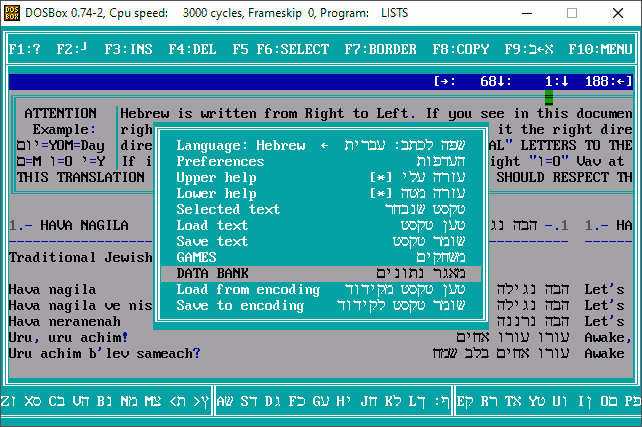This screenshot has height=427, width=642.
Task: Click the 'Traditional Jewish' line
Action: tap(81, 257)
